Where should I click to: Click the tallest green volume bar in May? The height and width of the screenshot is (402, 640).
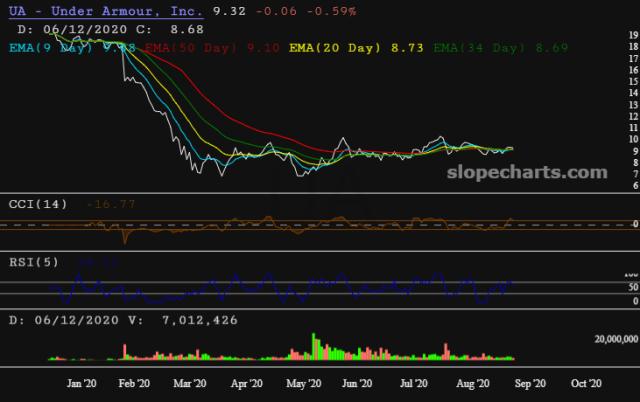tap(315, 347)
